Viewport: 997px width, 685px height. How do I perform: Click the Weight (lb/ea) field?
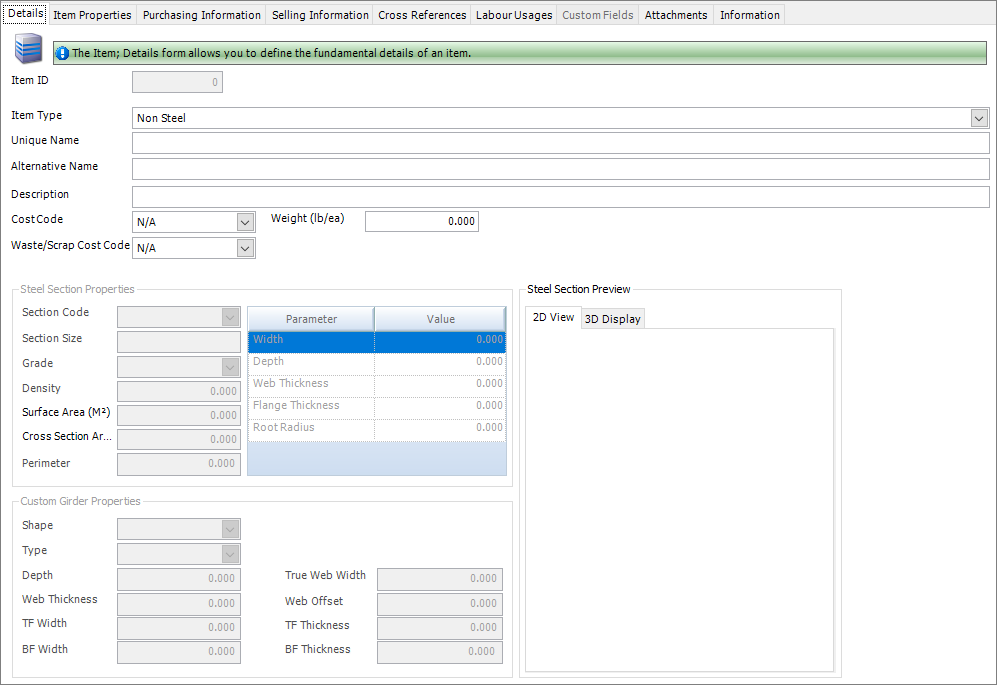coord(421,222)
